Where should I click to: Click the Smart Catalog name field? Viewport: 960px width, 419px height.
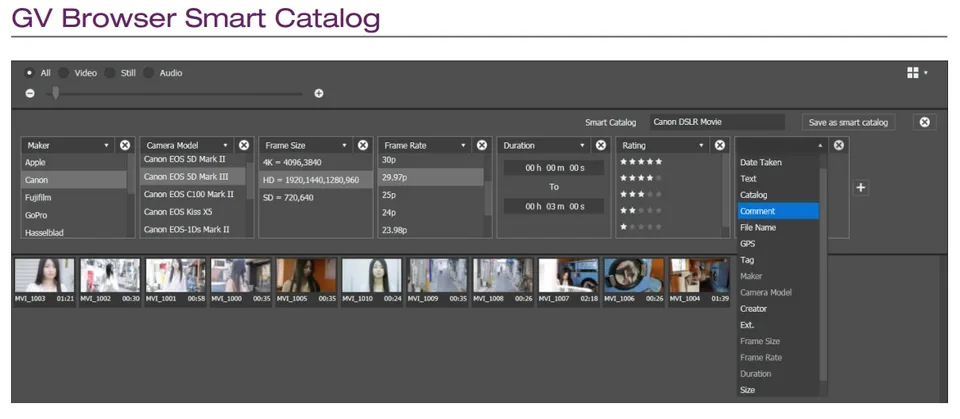[717, 122]
